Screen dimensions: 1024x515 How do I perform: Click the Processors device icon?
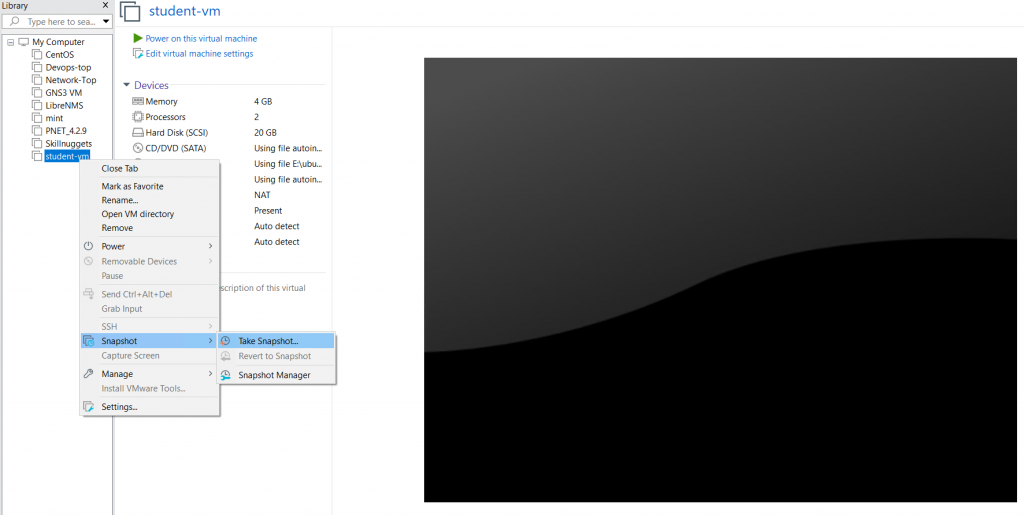tap(138, 117)
